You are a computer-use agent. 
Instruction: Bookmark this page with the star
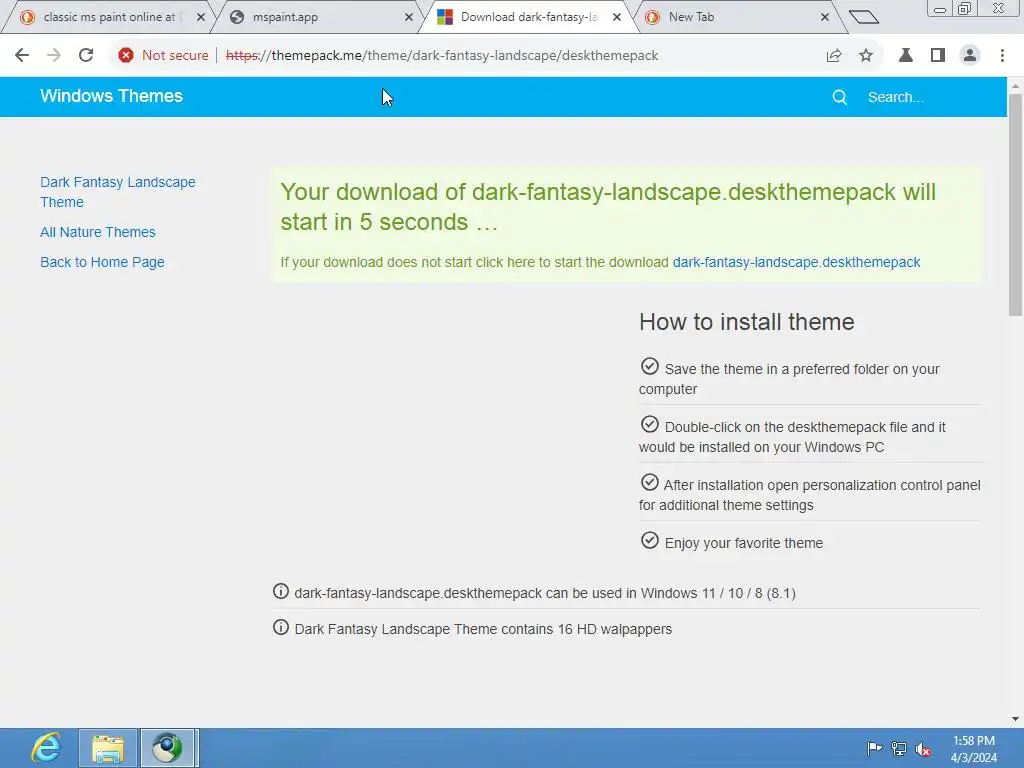click(x=866, y=56)
